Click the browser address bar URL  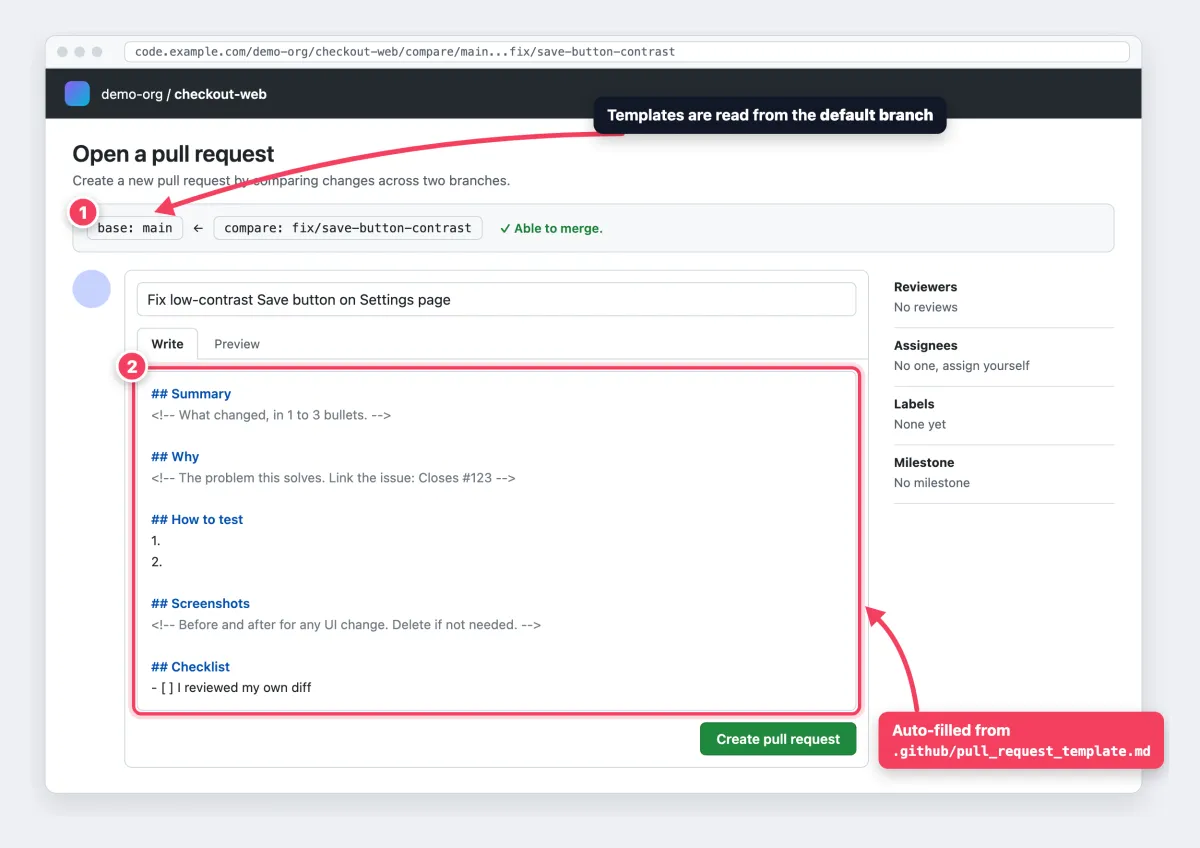tap(626, 51)
